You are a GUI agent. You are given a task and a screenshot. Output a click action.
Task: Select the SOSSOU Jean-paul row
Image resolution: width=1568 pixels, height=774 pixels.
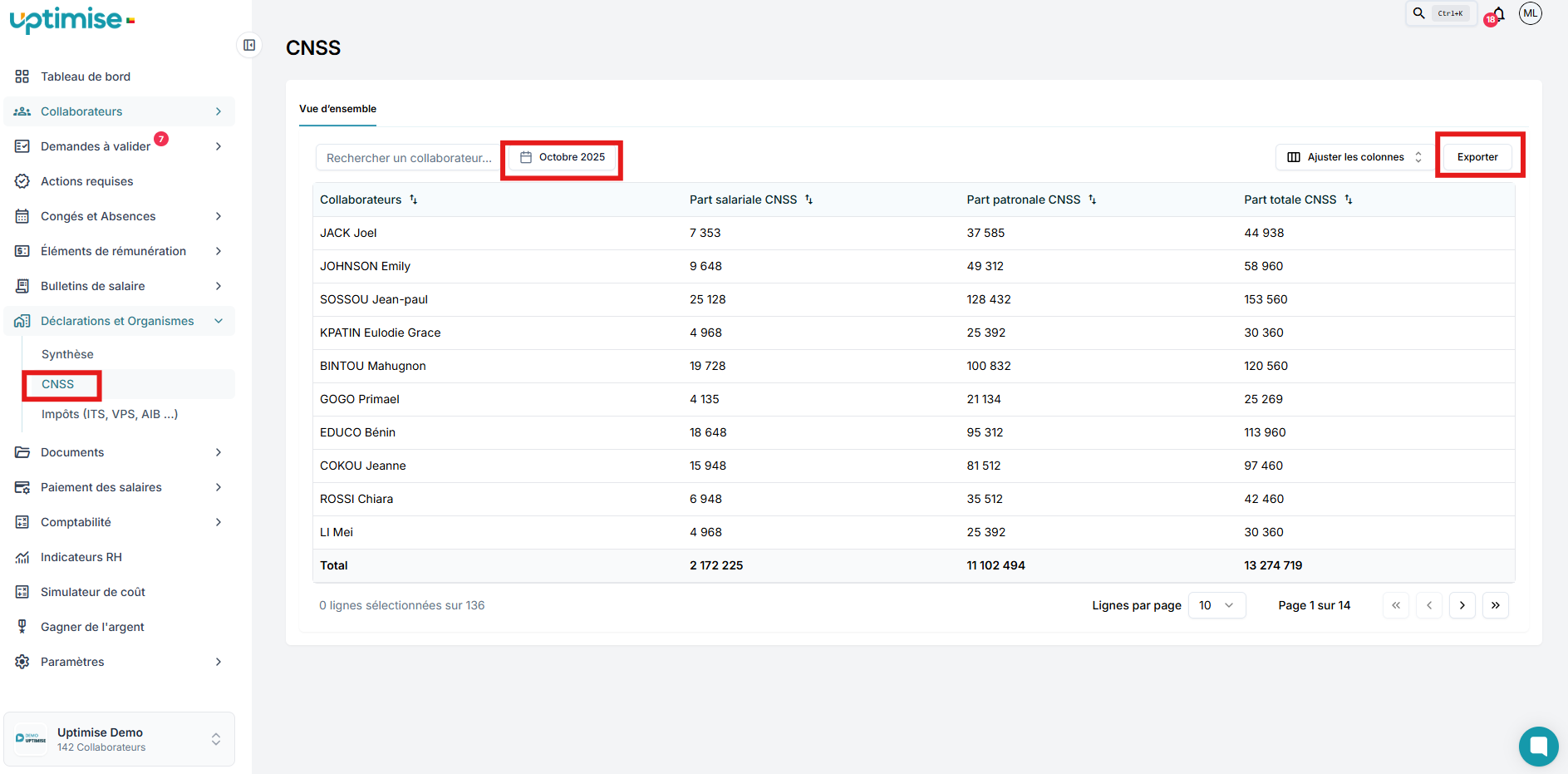pos(913,299)
